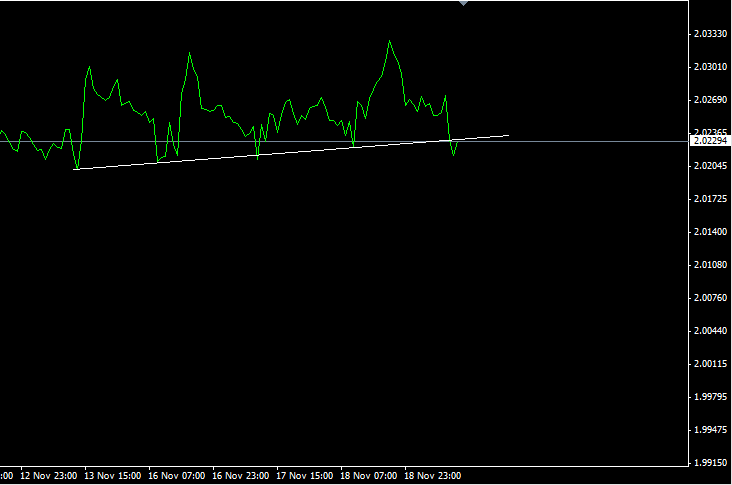The width and height of the screenshot is (732, 485).
Task: Click the 1.99475 price axis label
Action: point(711,430)
